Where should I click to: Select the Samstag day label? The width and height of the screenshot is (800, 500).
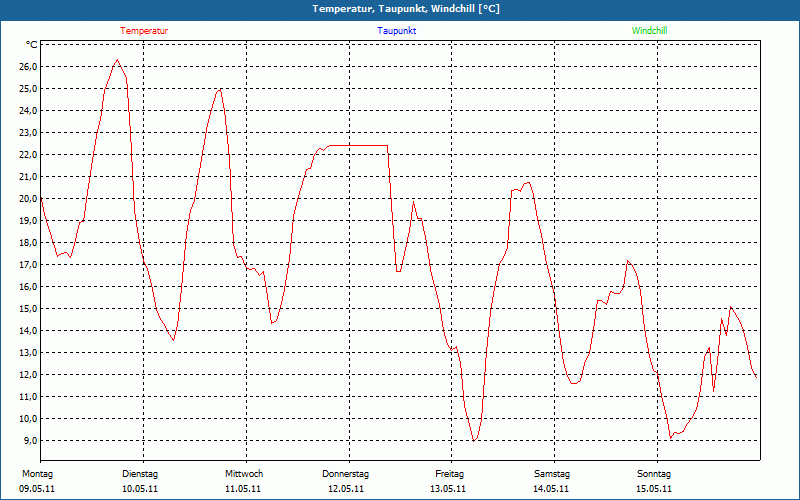point(552,474)
